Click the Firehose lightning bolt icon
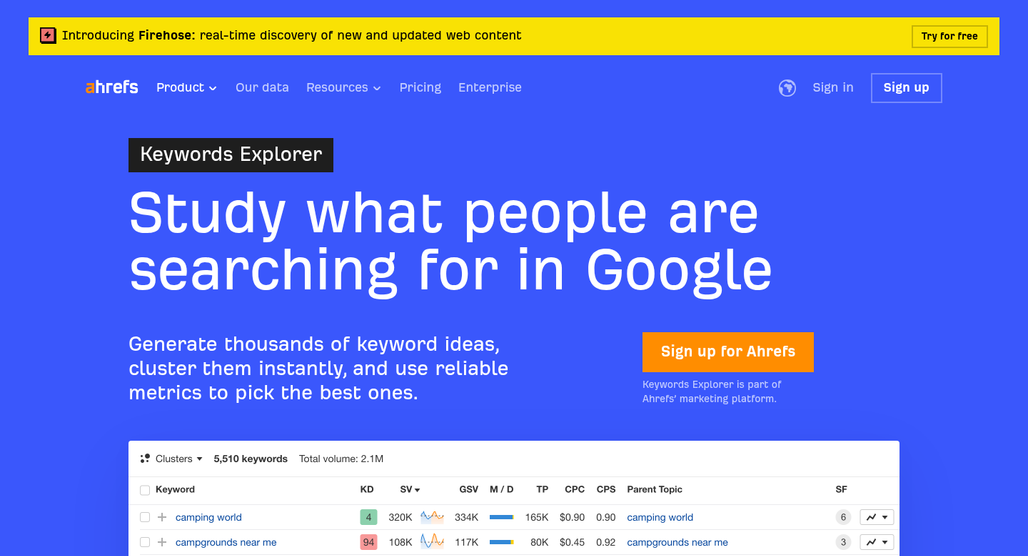The width and height of the screenshot is (1028, 556). point(48,36)
